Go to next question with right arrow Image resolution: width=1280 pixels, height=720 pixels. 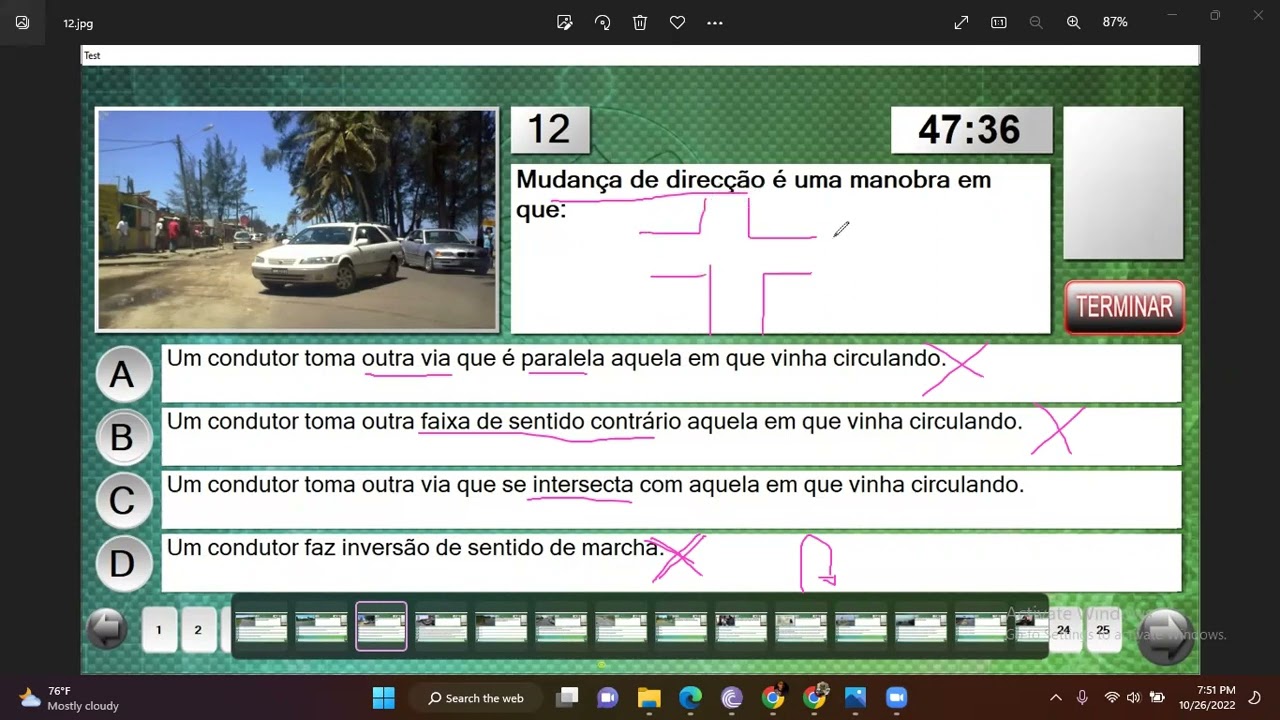[1165, 637]
